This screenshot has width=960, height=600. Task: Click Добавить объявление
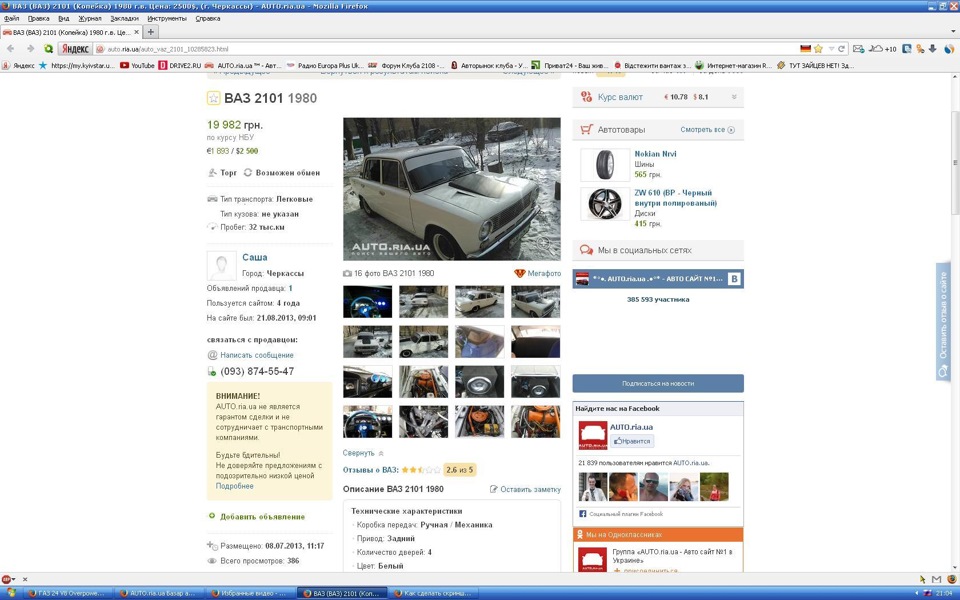(262, 517)
